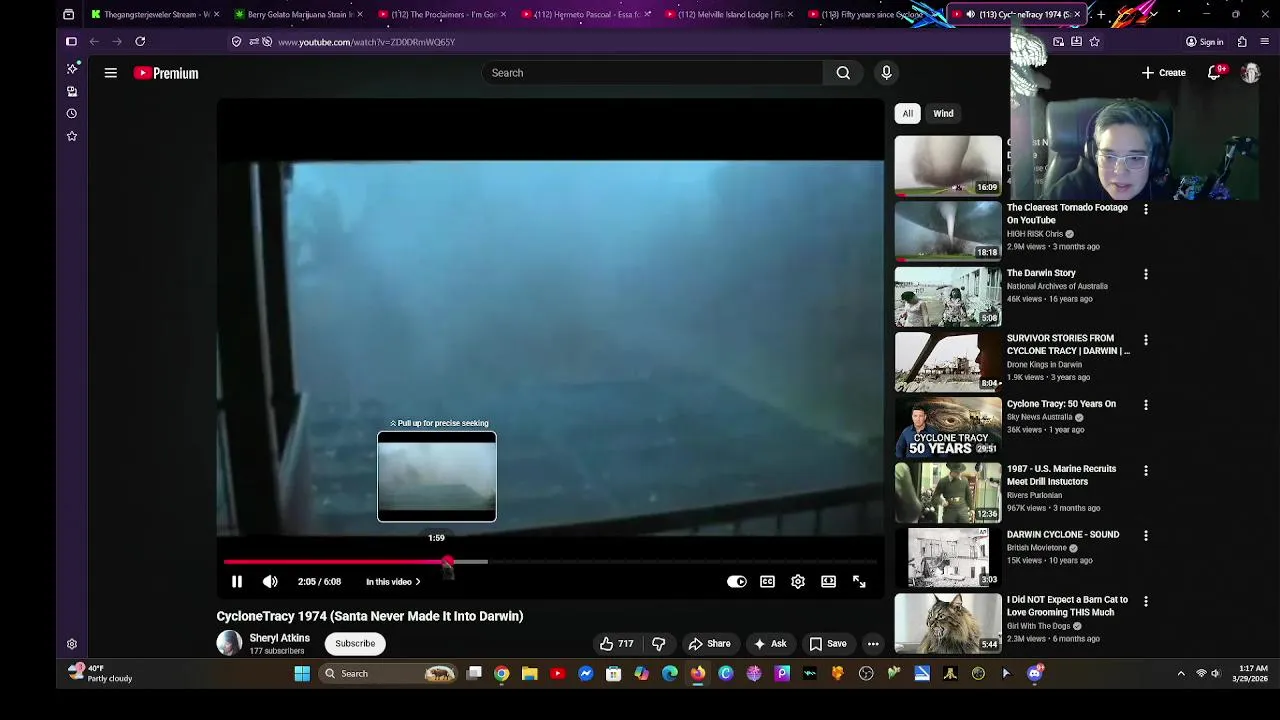Go to YouTube Premium home logo
Viewport: 1280px width, 720px height.
[x=166, y=73]
